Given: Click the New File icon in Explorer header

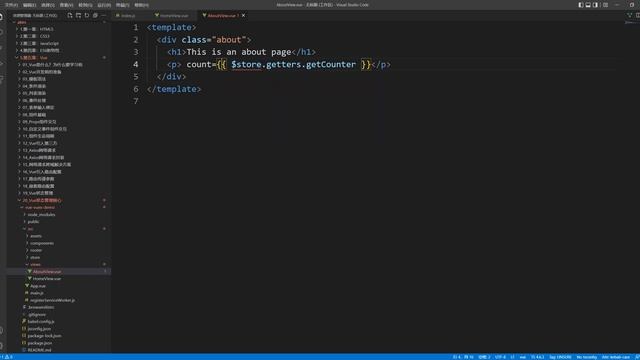Looking at the screenshot, I should coord(70,16).
